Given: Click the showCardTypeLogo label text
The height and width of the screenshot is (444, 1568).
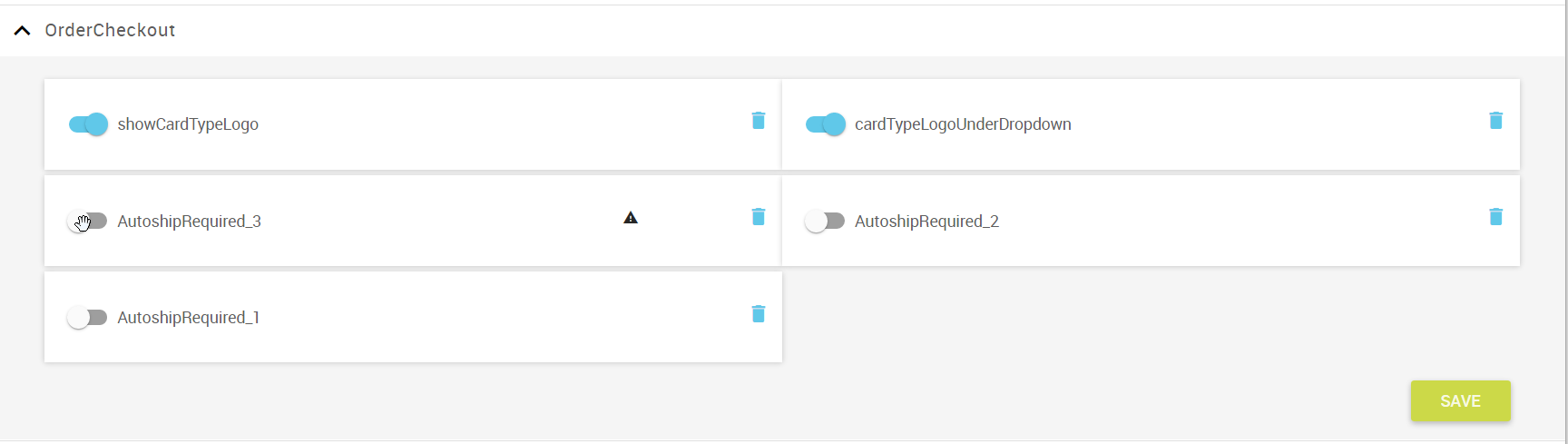Looking at the screenshot, I should click(188, 124).
